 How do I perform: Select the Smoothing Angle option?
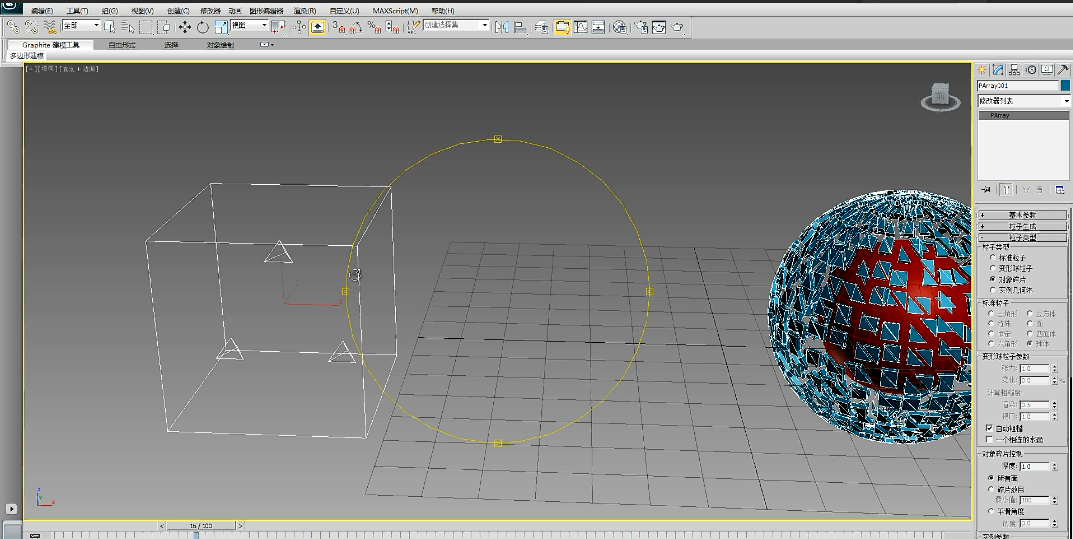(991, 511)
